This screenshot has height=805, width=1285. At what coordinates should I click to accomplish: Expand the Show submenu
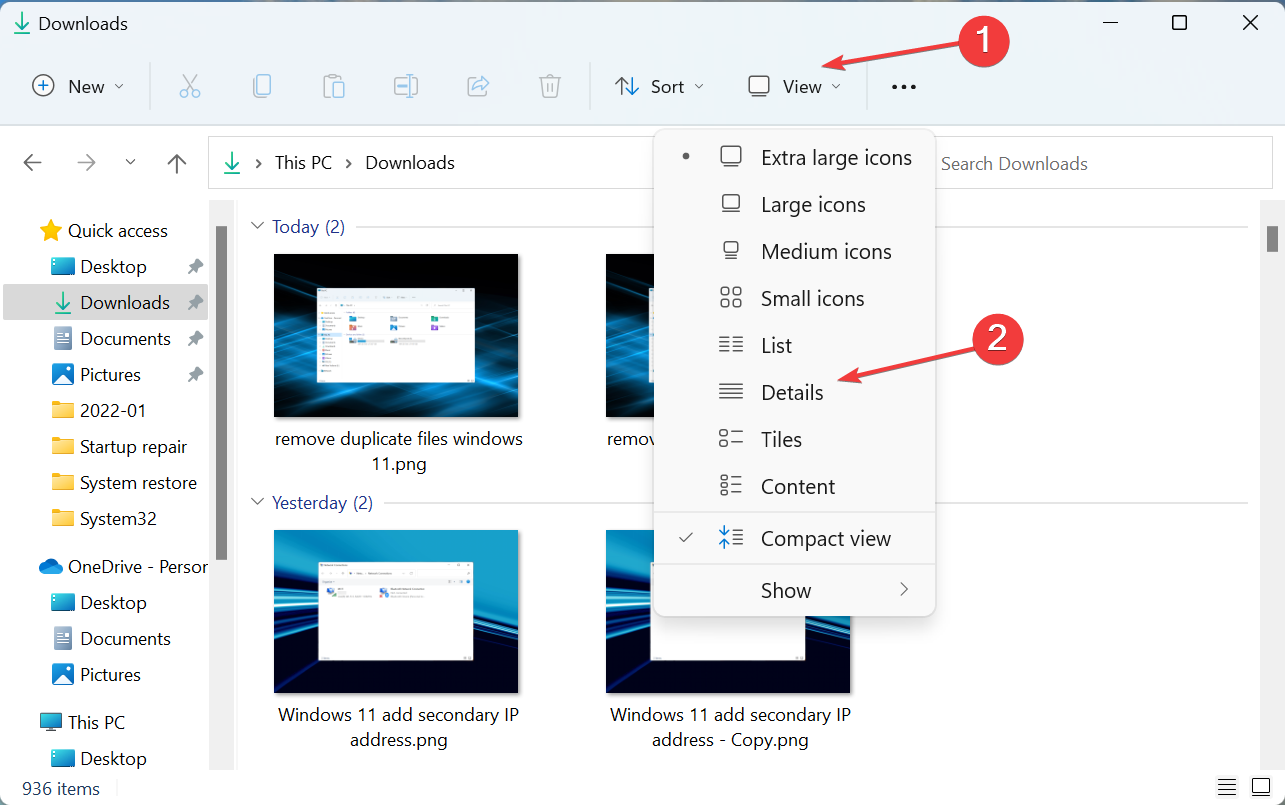click(x=794, y=590)
